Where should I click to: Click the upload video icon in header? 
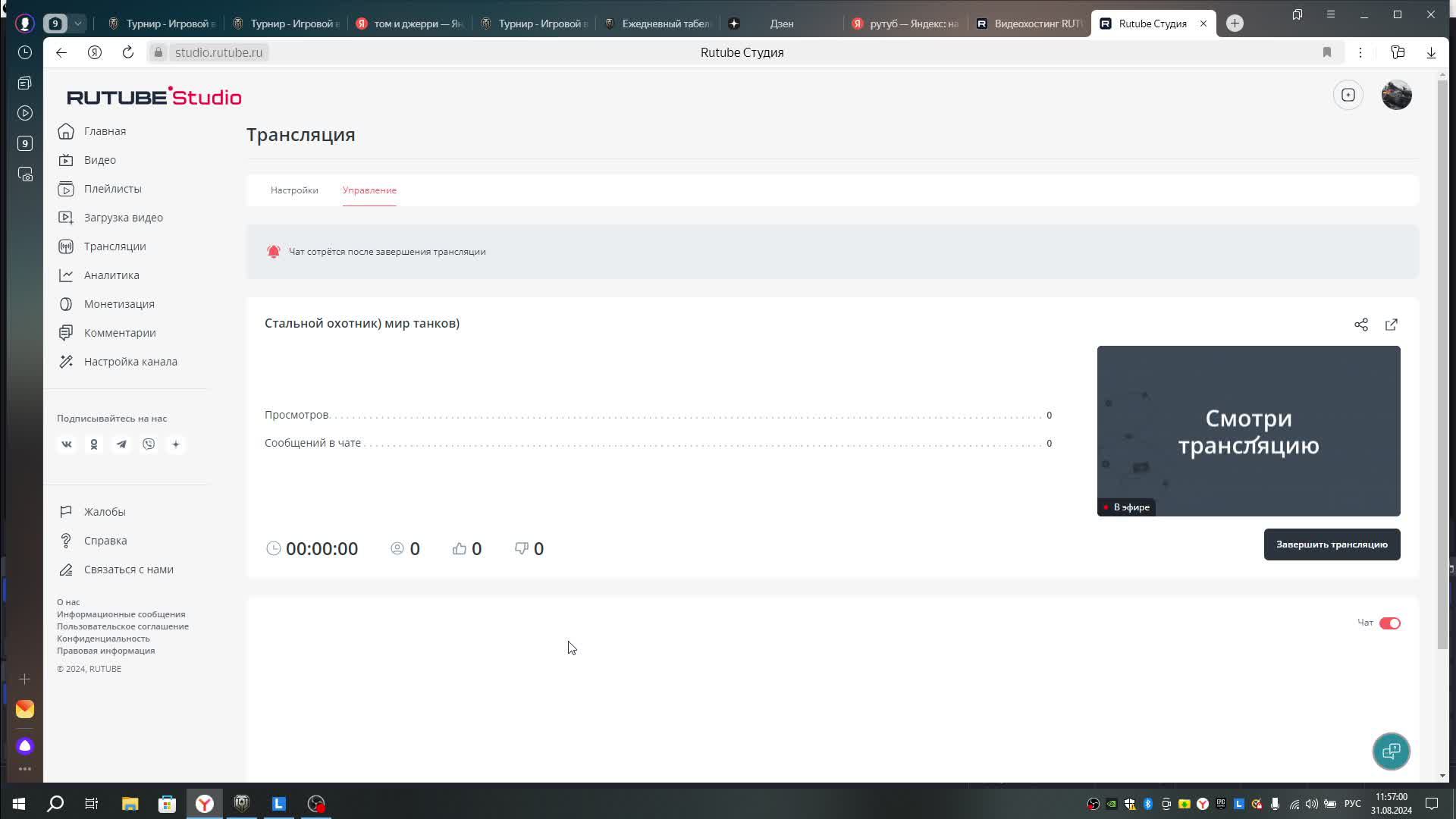pyautogui.click(x=1348, y=95)
